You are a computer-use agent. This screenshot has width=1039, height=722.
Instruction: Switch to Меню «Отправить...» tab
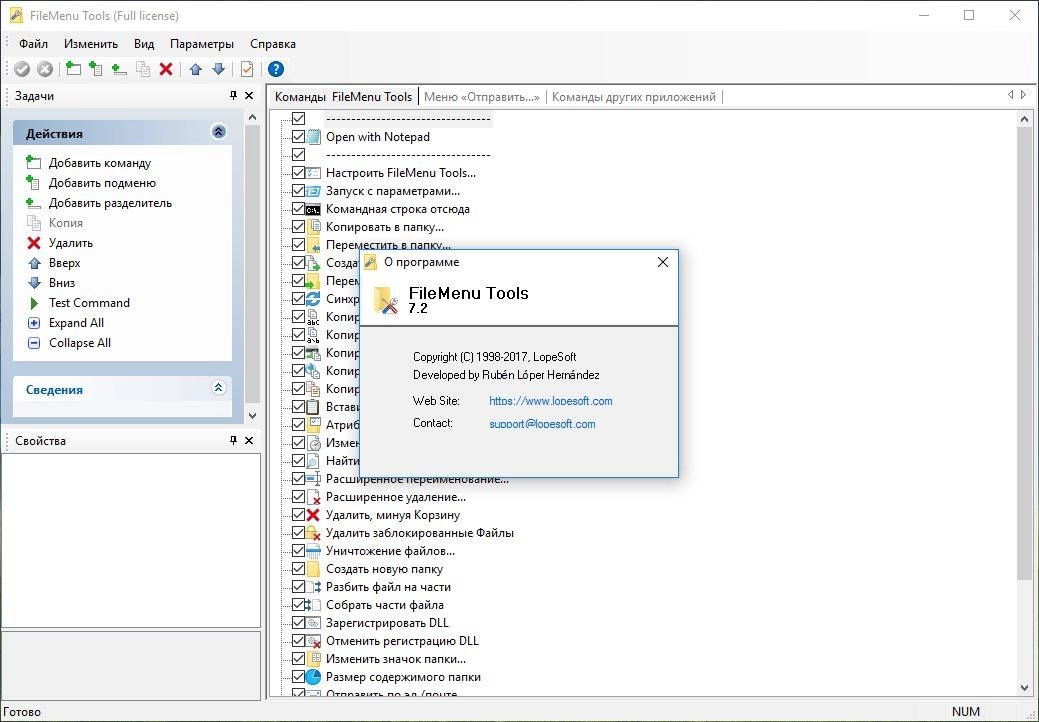(482, 97)
